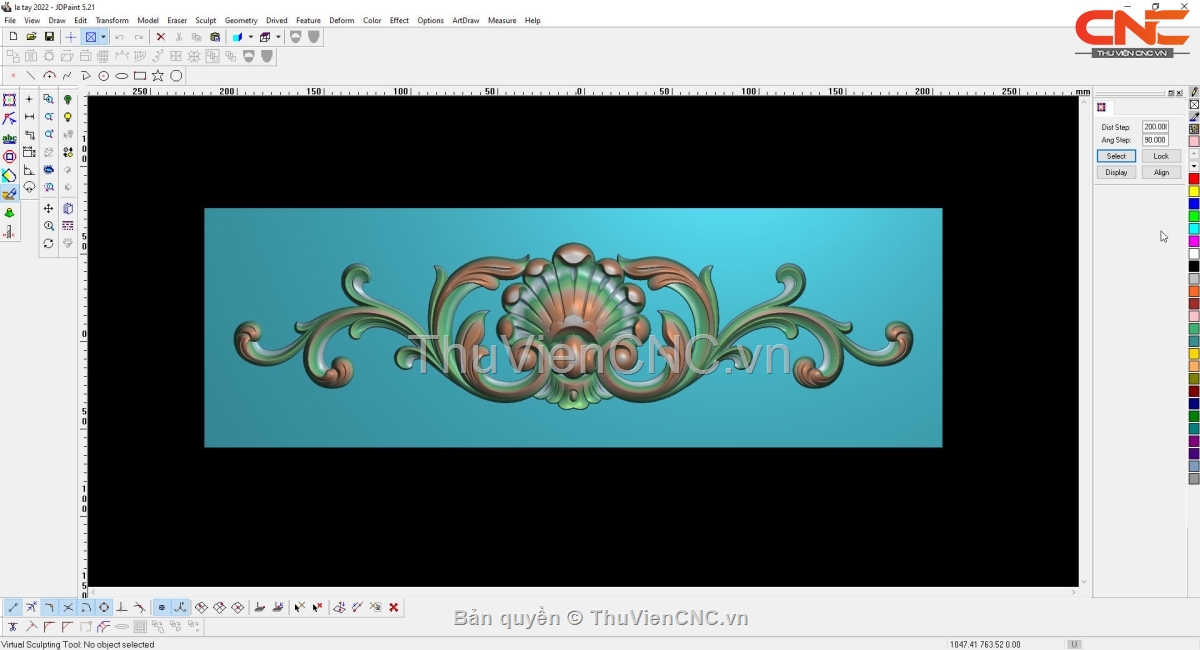Pick the red color swatch

click(1194, 179)
